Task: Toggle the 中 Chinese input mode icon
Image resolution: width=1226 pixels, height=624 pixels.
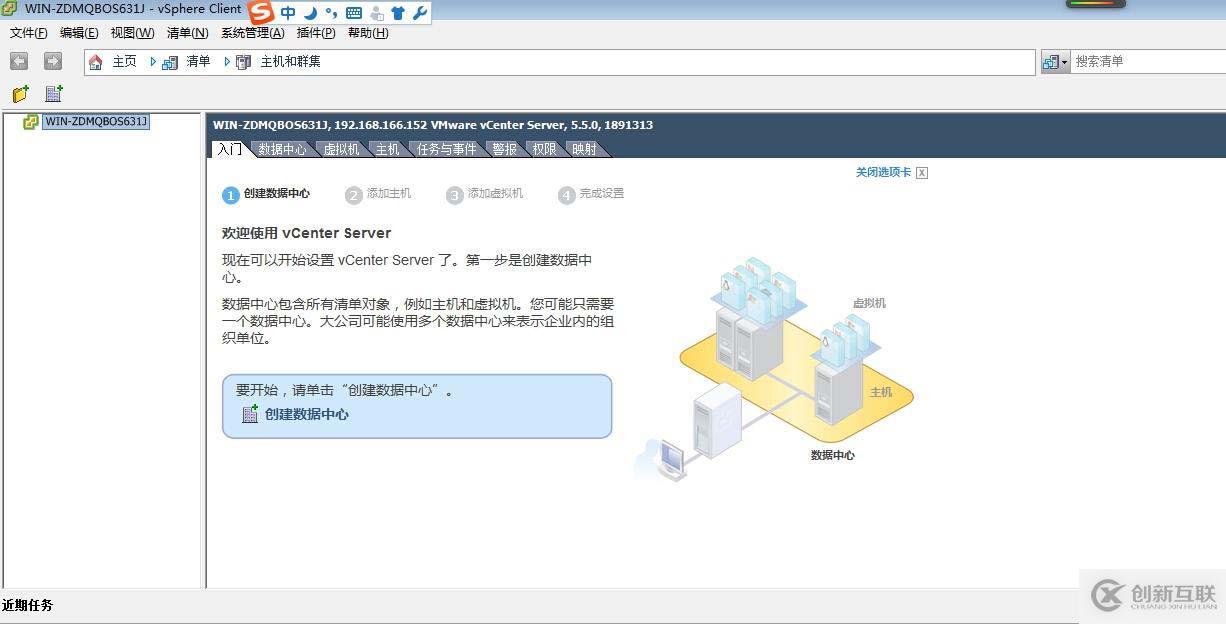Action: (288, 13)
